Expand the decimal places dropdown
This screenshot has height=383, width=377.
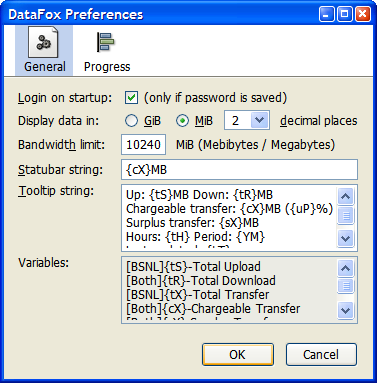[x=259, y=120]
